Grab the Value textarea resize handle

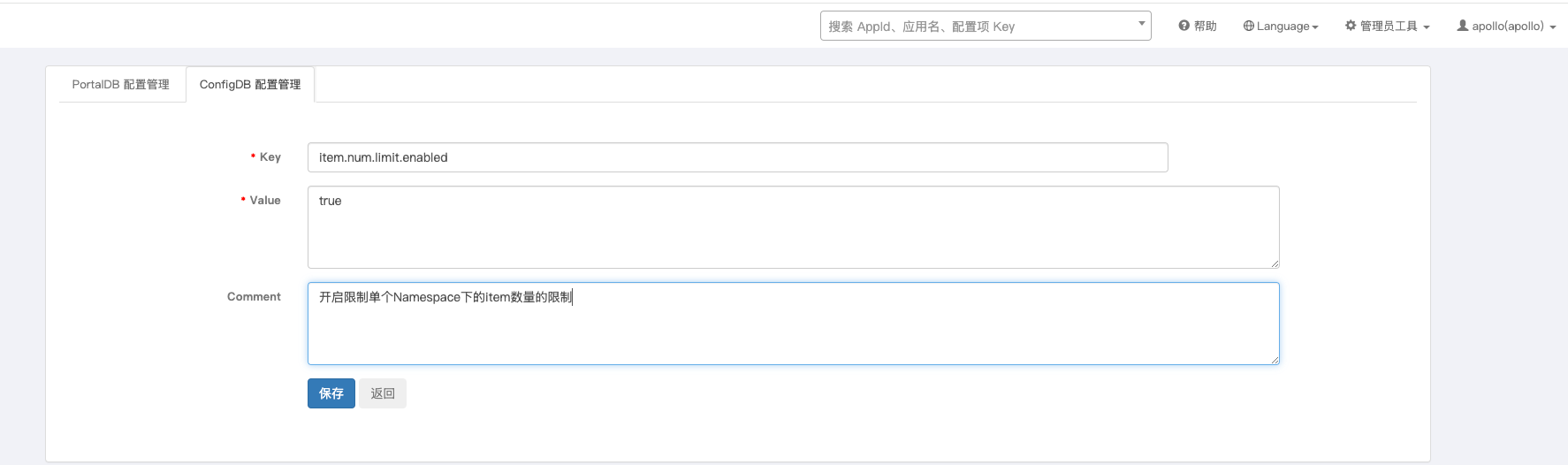coord(1275,263)
